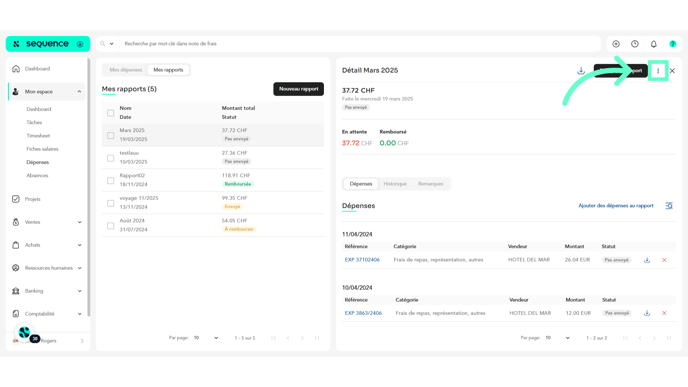The height and width of the screenshot is (387, 688).
Task: Open Projets checkmark icon in sidebar
Action: 16,199
